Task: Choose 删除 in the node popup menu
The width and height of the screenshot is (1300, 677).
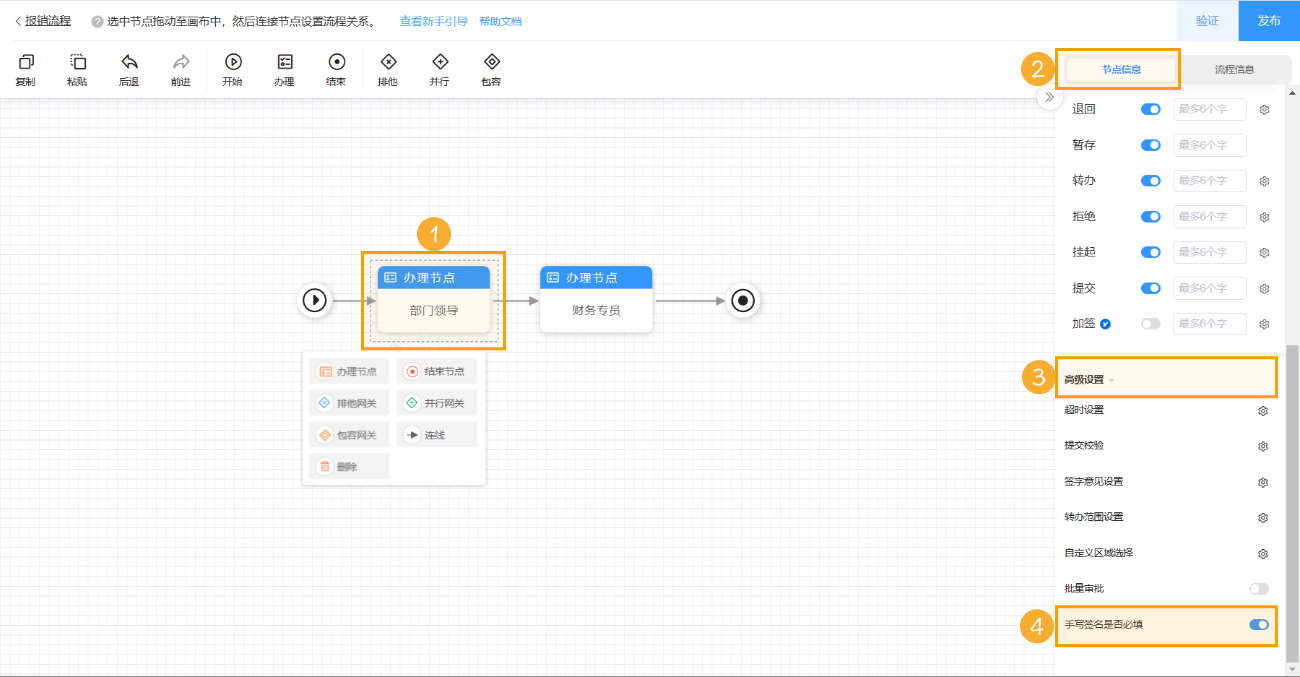Action: (347, 466)
